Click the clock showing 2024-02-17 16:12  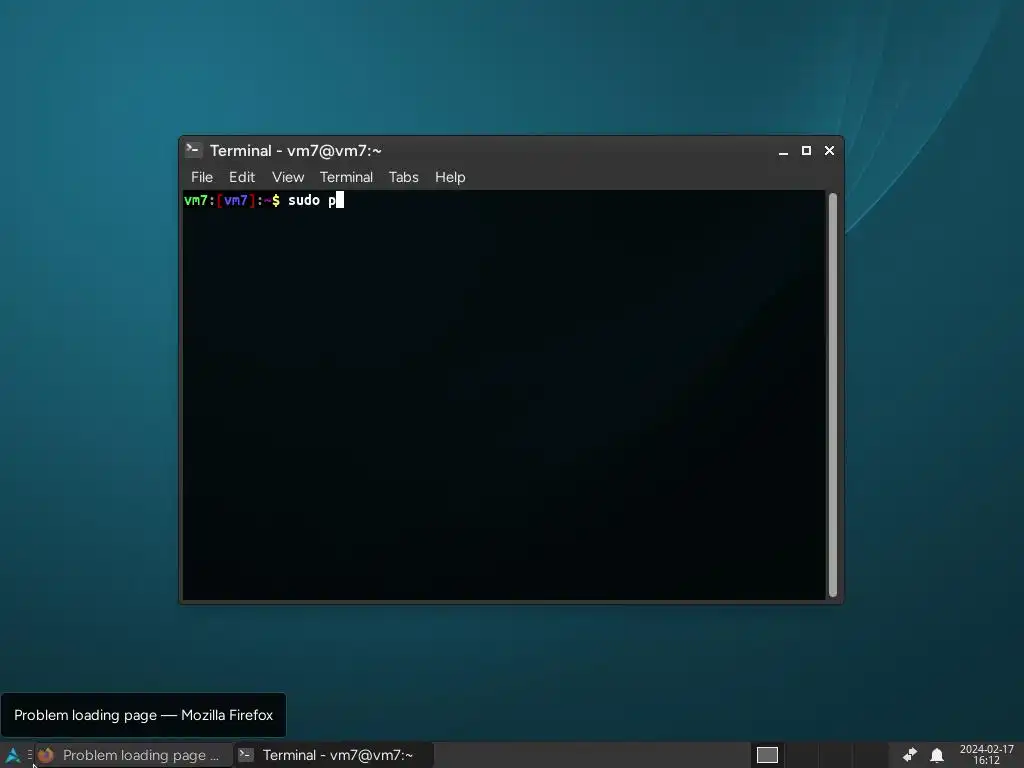[987, 755]
